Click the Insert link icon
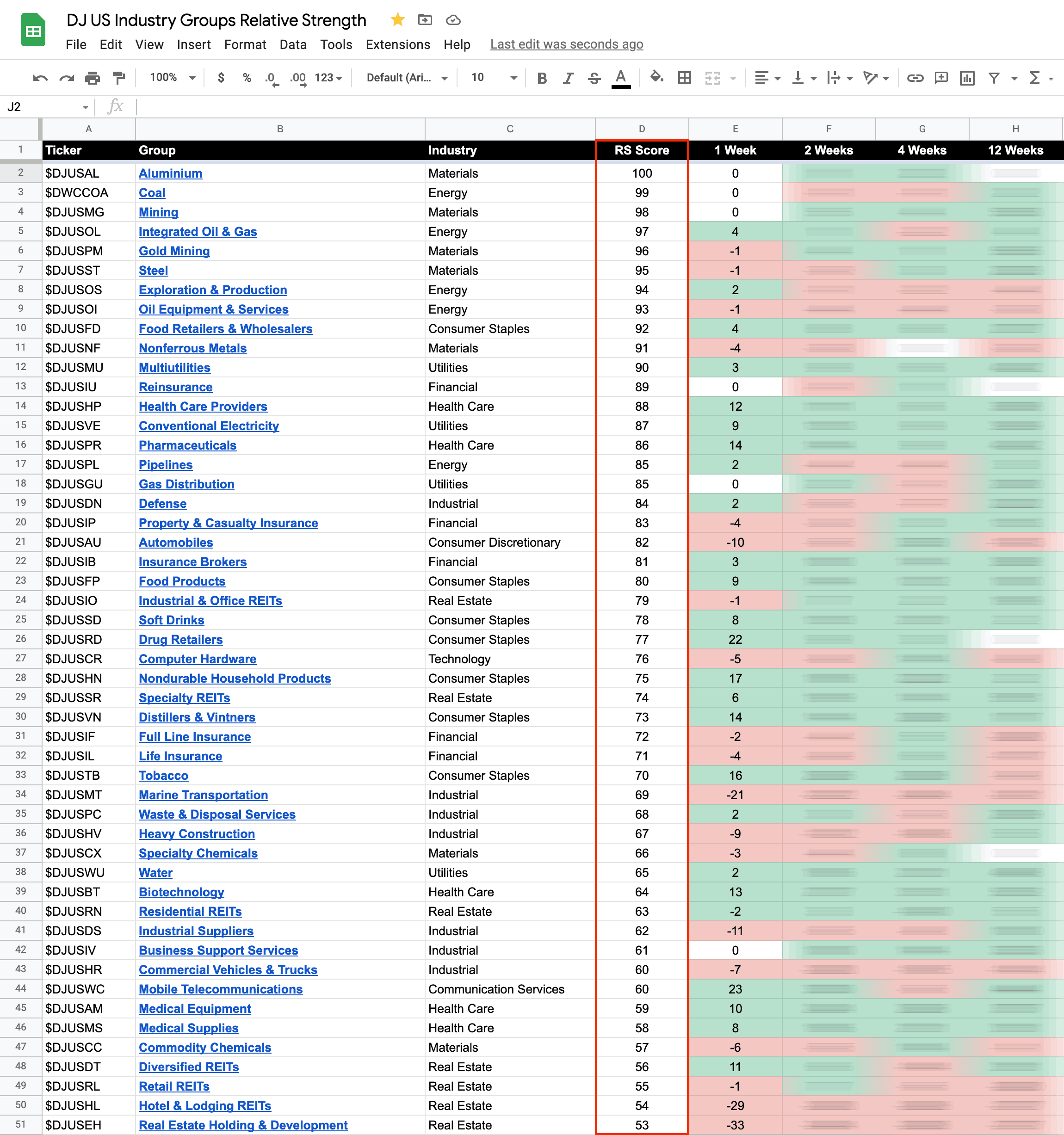This screenshot has width=1064, height=1135. pyautogui.click(x=915, y=78)
